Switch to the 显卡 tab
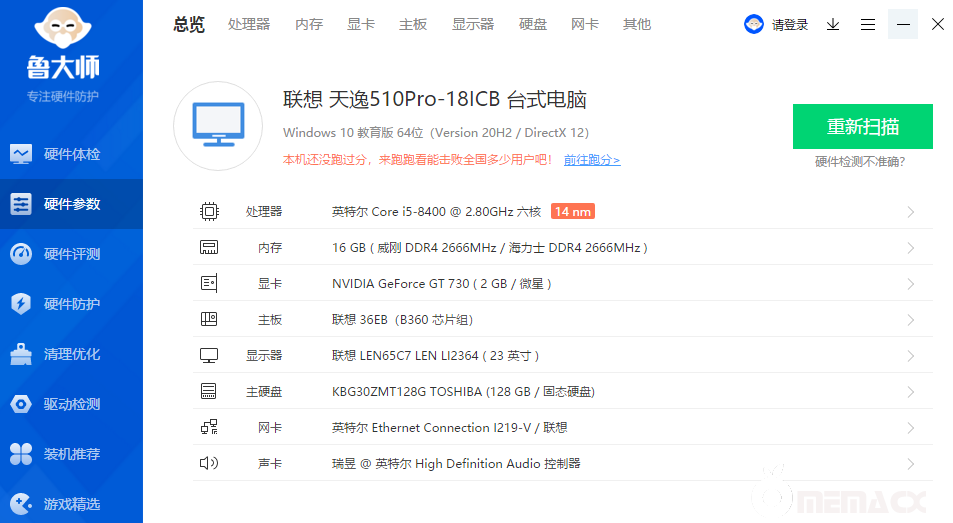 tap(361, 24)
